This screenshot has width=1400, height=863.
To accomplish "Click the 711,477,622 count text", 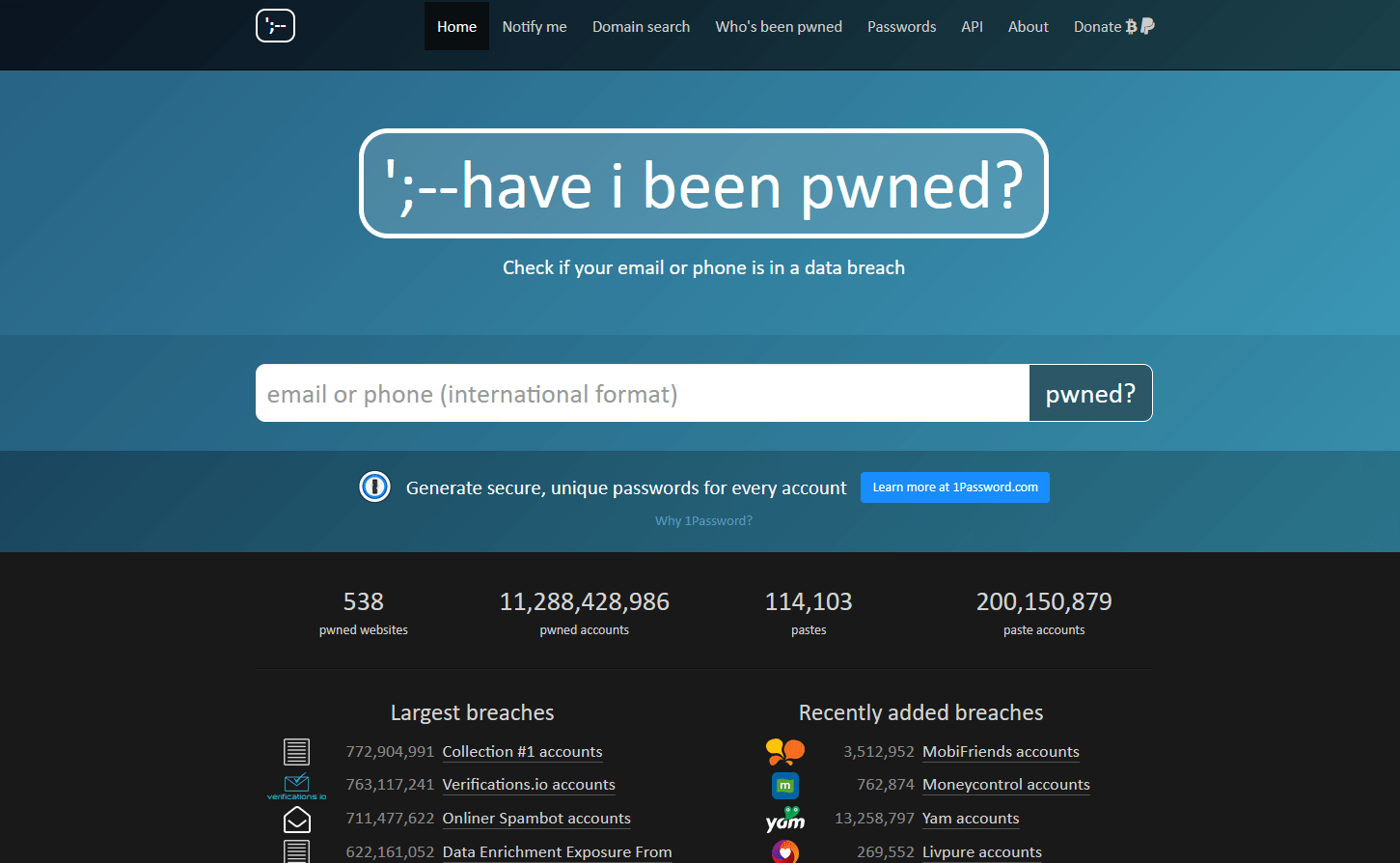I will point(390,819).
